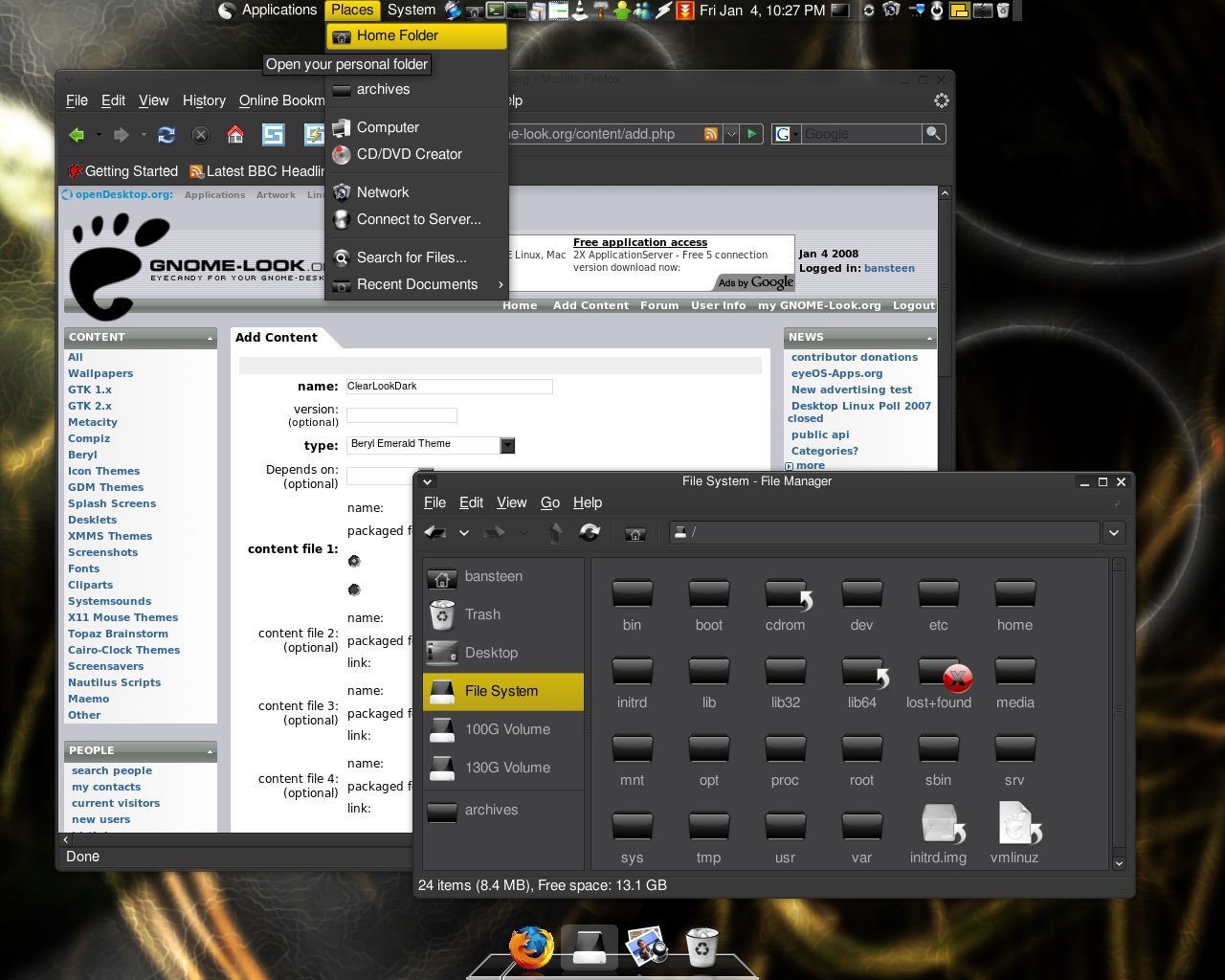Select the first content file 1 radio button
Viewport: 1225px width, 980px height.
(354, 561)
